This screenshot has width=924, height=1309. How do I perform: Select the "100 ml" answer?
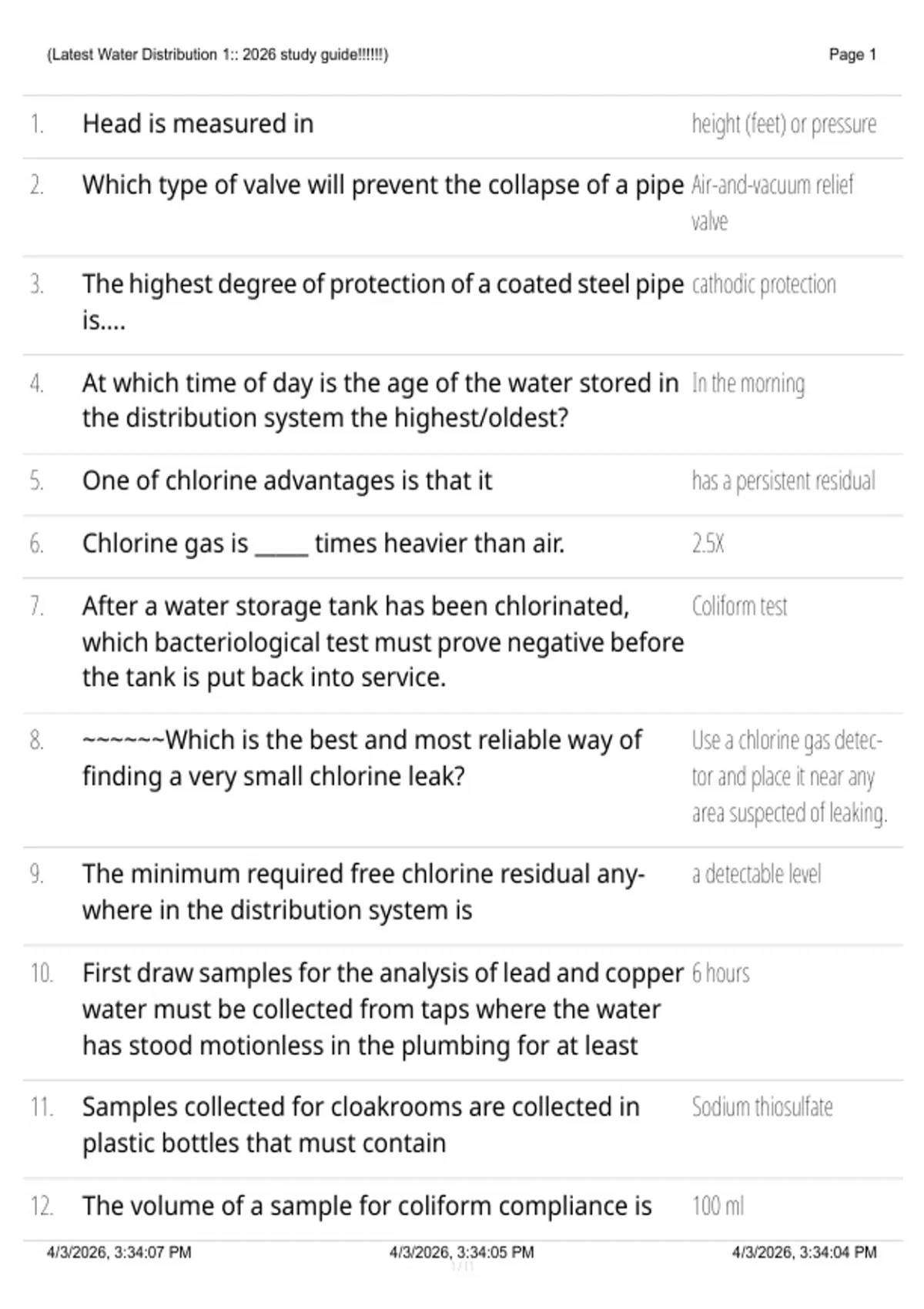[x=718, y=1206]
